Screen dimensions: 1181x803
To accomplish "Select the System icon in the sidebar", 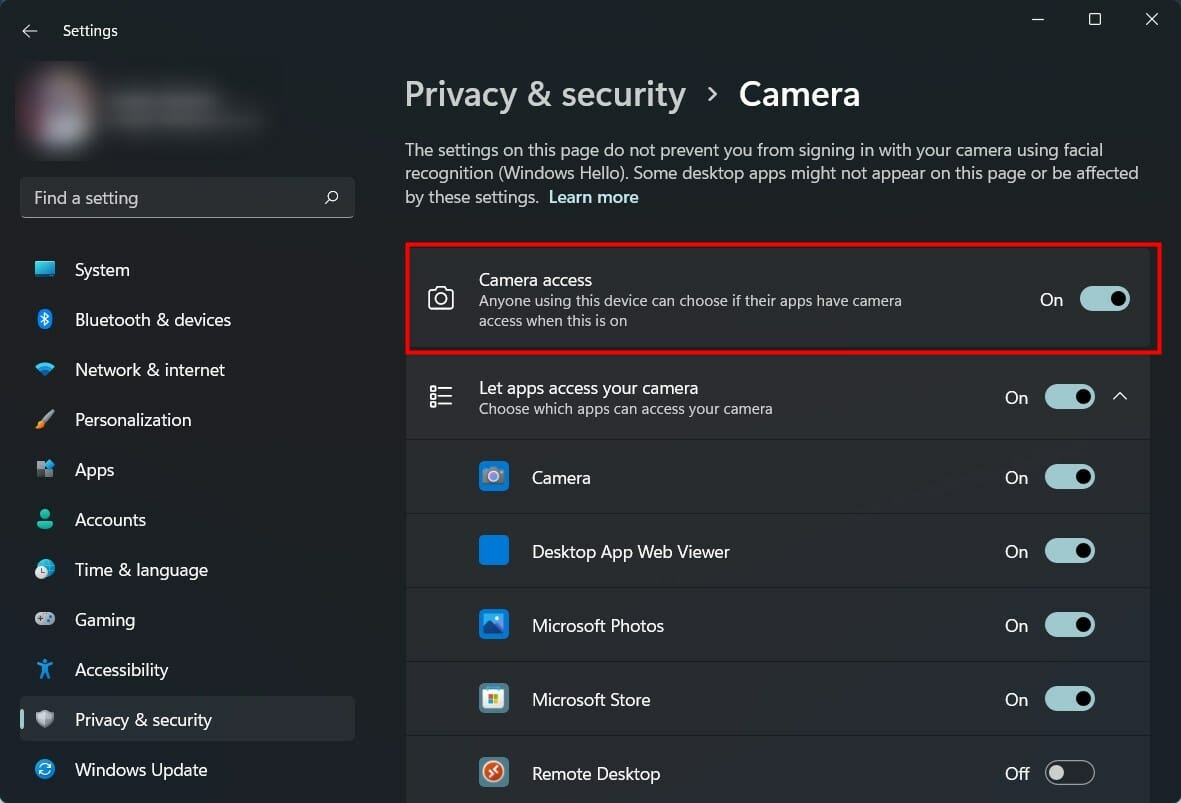I will 44,269.
